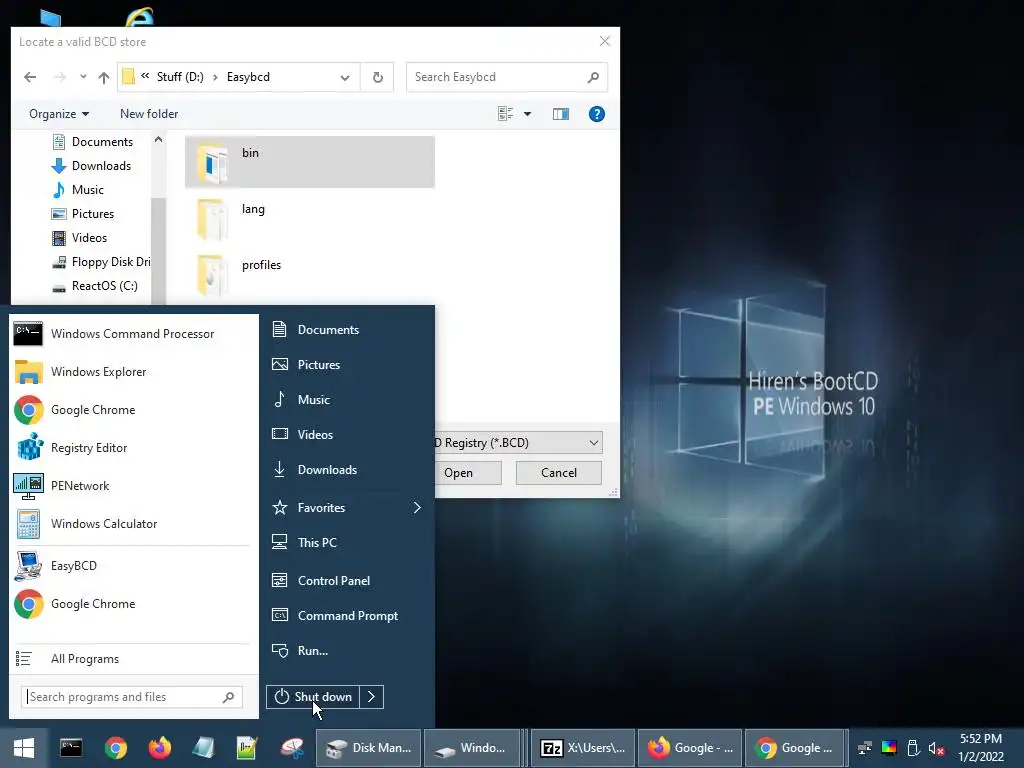Select the profiles folder

(310, 274)
